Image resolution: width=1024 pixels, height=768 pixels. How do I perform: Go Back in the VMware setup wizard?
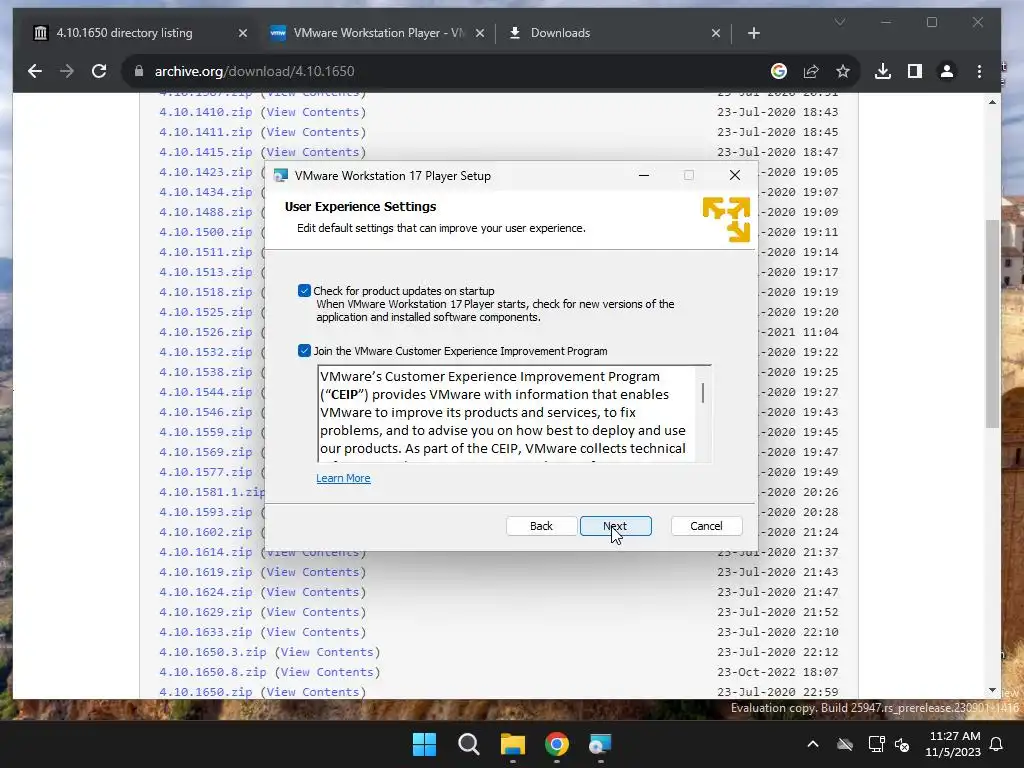click(541, 526)
